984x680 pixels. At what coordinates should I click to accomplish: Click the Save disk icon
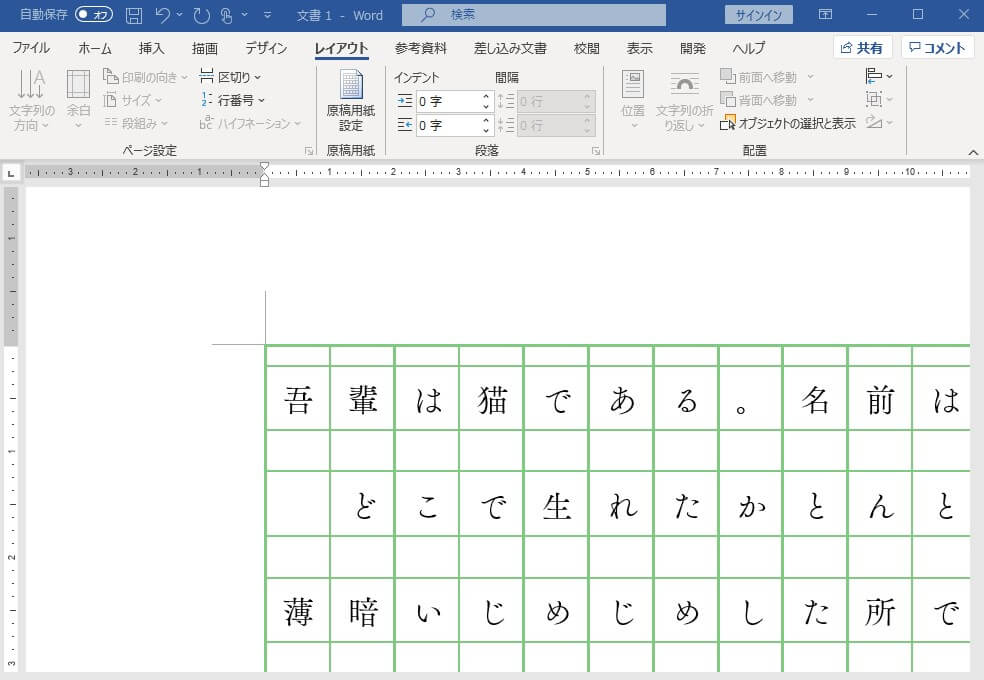[x=134, y=15]
